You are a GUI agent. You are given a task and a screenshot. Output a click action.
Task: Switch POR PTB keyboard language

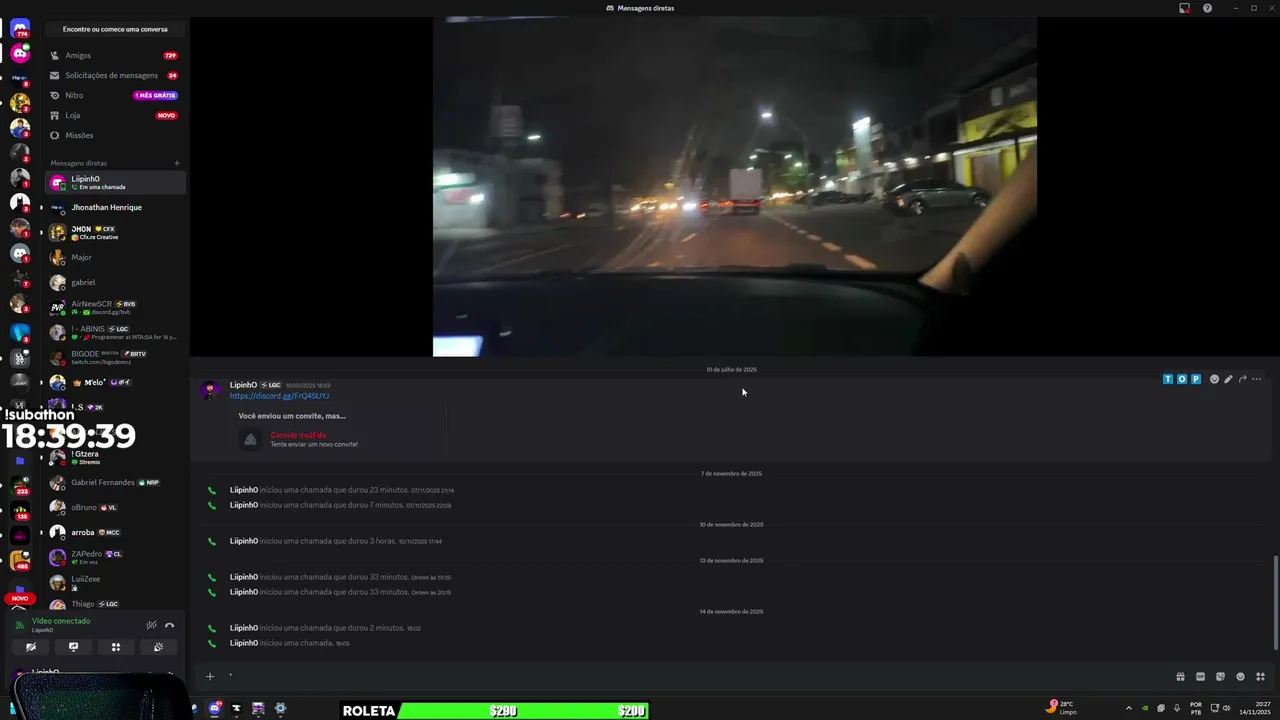[x=1196, y=707]
